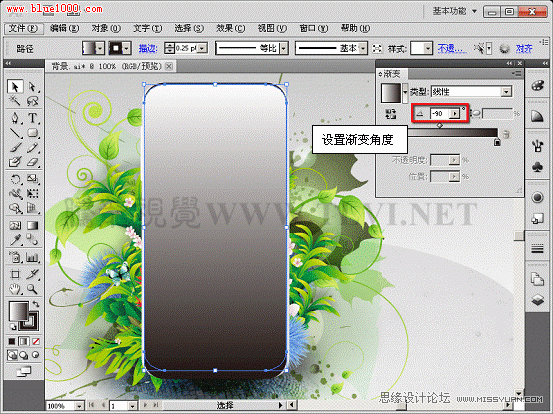Set paint mode to Color
Viewport: 553px width, 414px height.
coord(12,341)
